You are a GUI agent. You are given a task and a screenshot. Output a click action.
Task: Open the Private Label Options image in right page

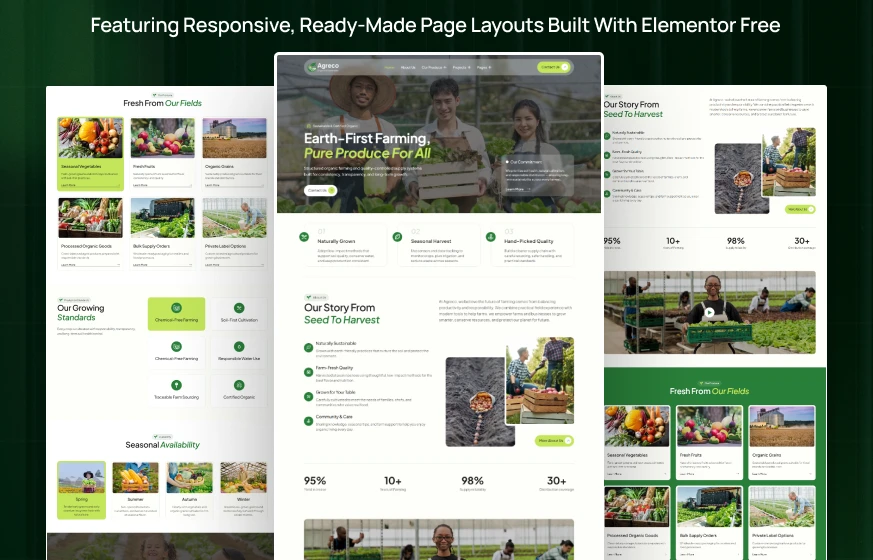[782, 507]
